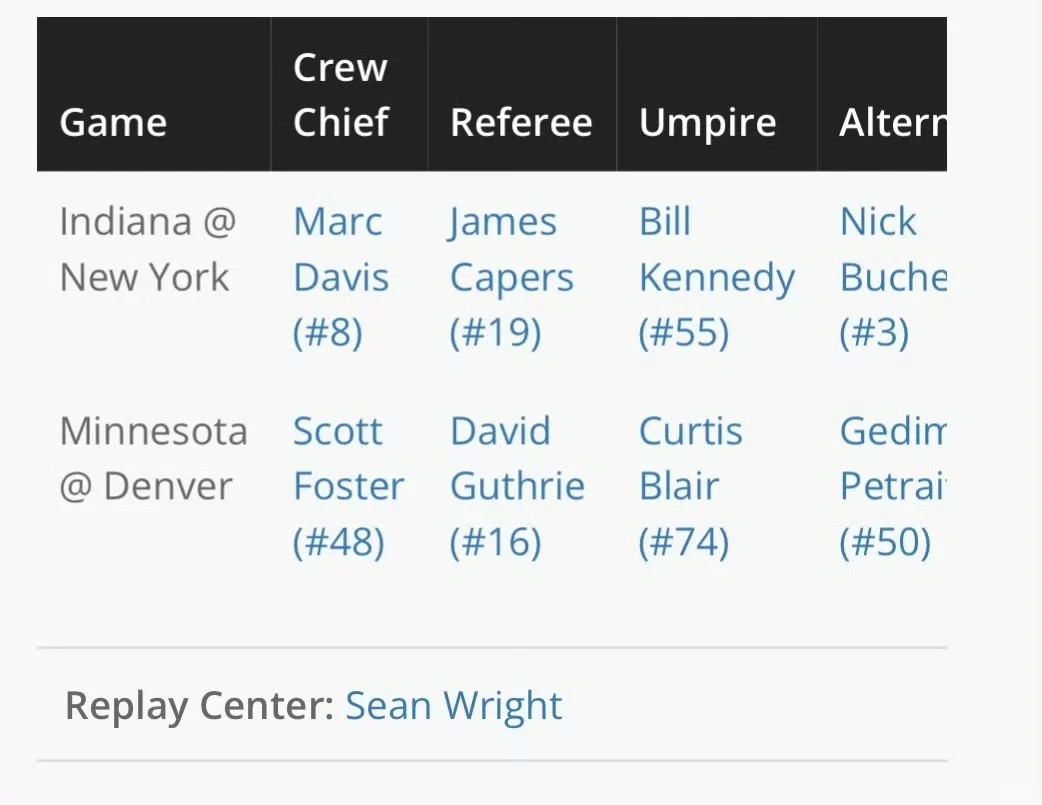
Task: Click number #48 under Scott Foster
Action: 339,542
